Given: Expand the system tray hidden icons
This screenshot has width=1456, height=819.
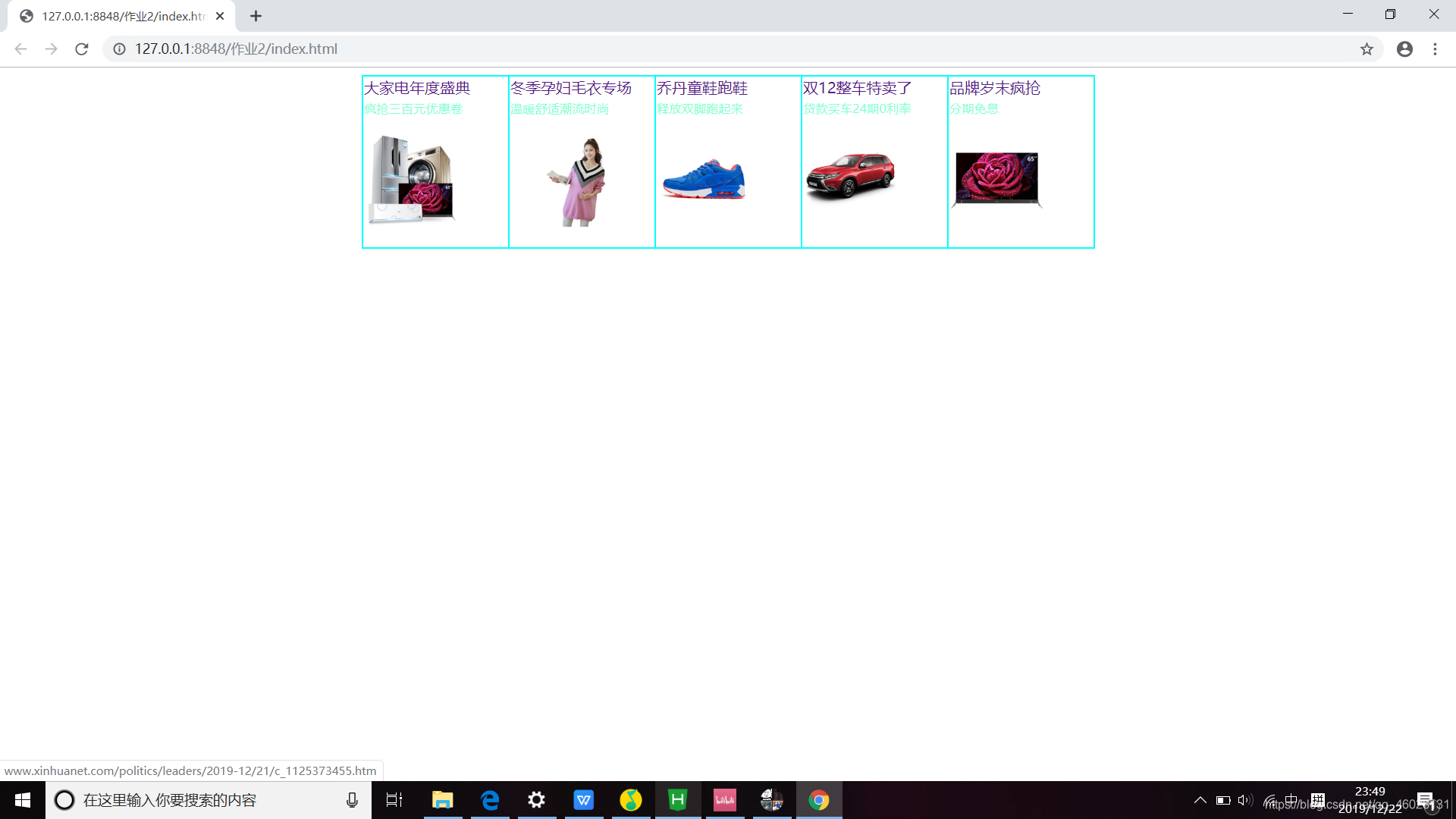Looking at the screenshot, I should (1200, 800).
